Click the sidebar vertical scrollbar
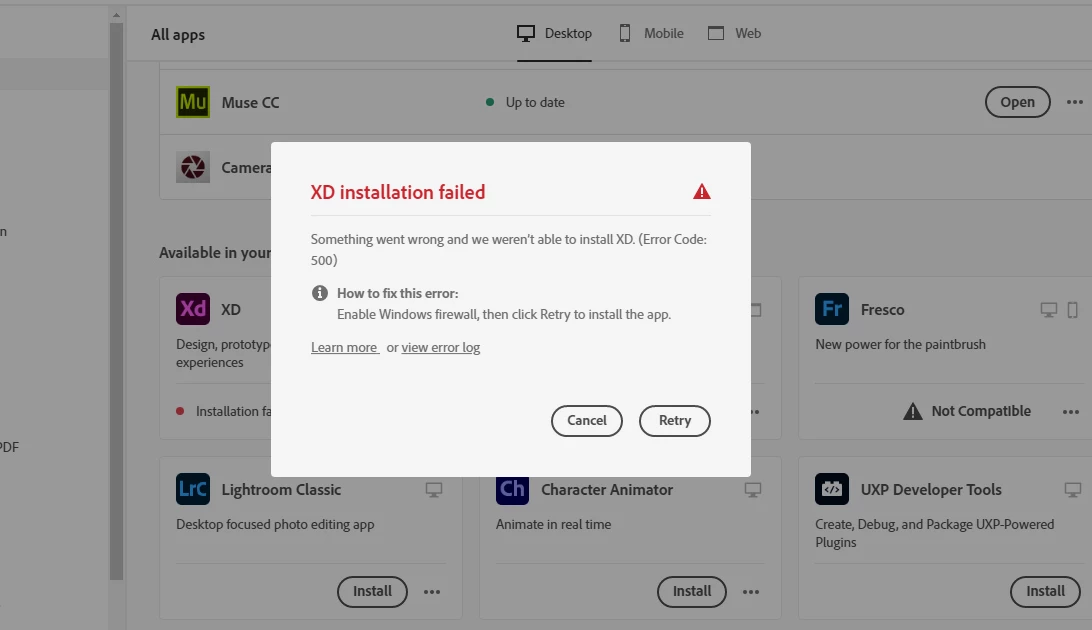The height and width of the screenshot is (630, 1092). (116, 299)
